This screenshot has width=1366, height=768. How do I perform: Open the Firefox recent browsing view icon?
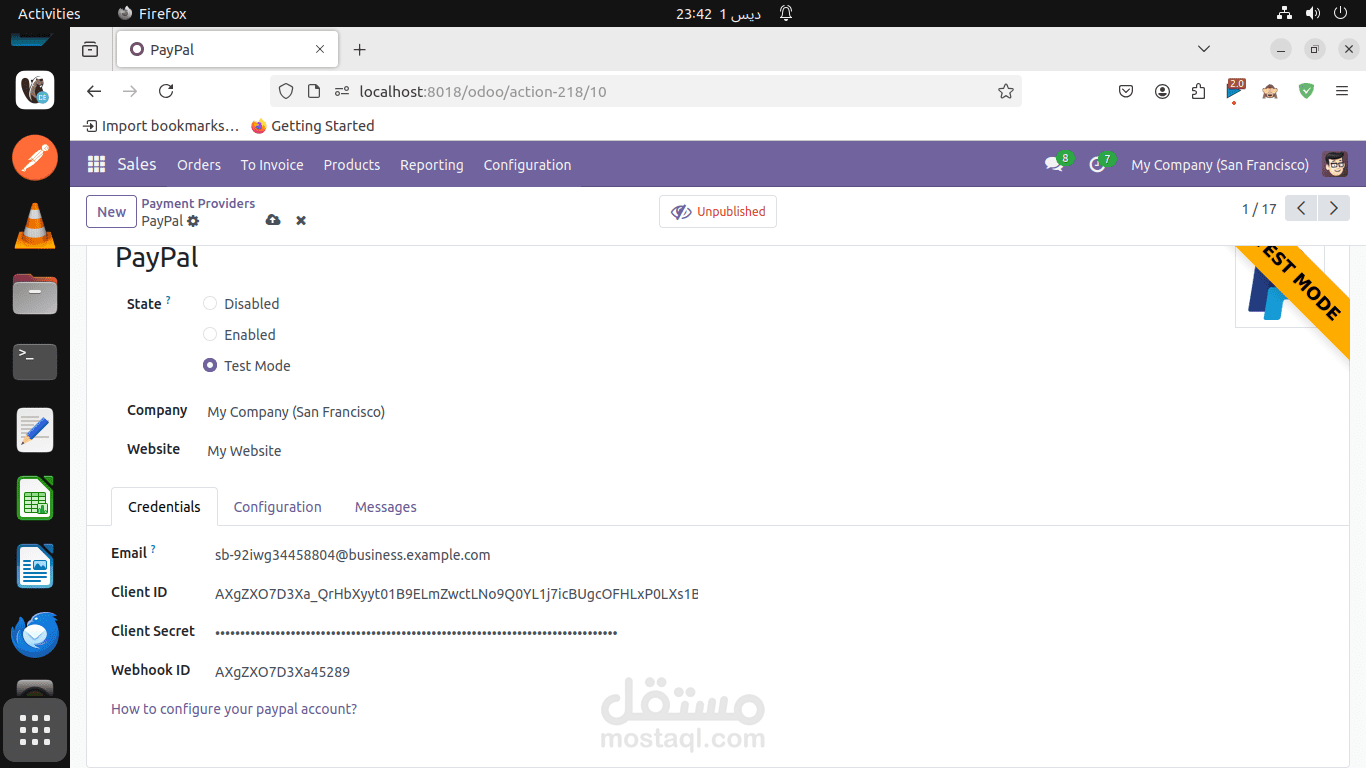click(x=90, y=49)
